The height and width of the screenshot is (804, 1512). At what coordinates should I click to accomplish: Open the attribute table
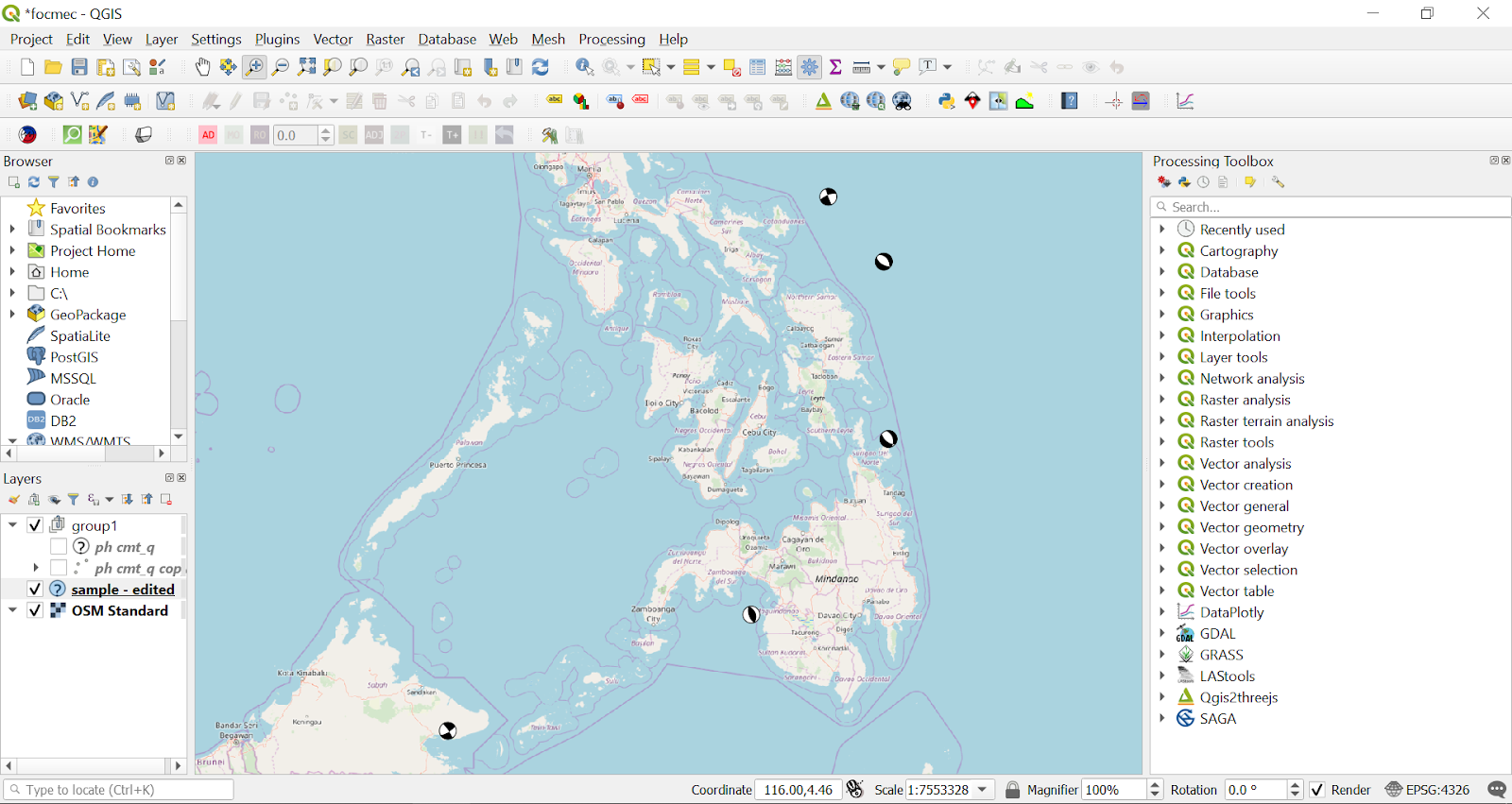[758, 67]
